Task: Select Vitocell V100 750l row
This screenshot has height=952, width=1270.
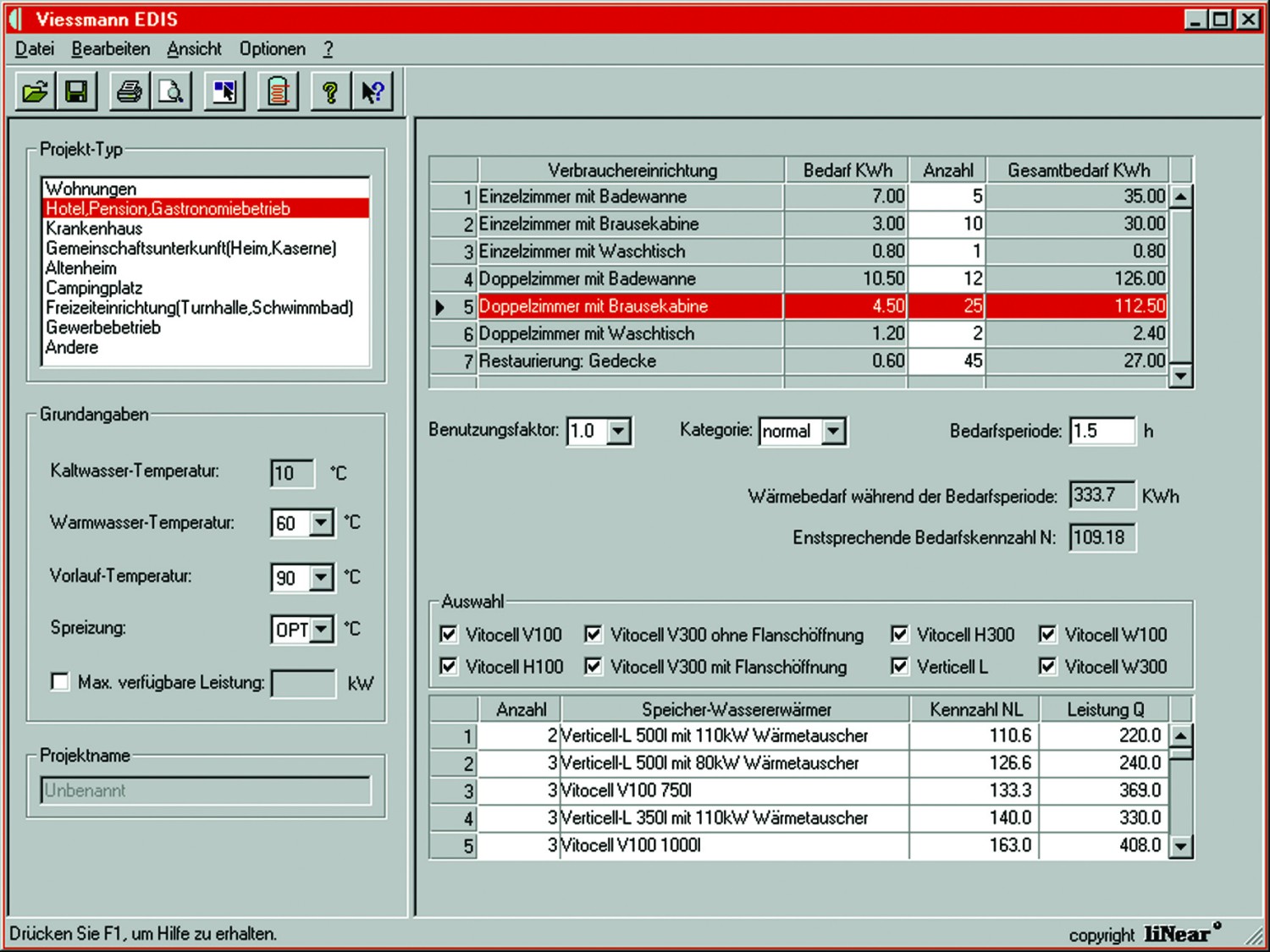Action: click(798, 790)
